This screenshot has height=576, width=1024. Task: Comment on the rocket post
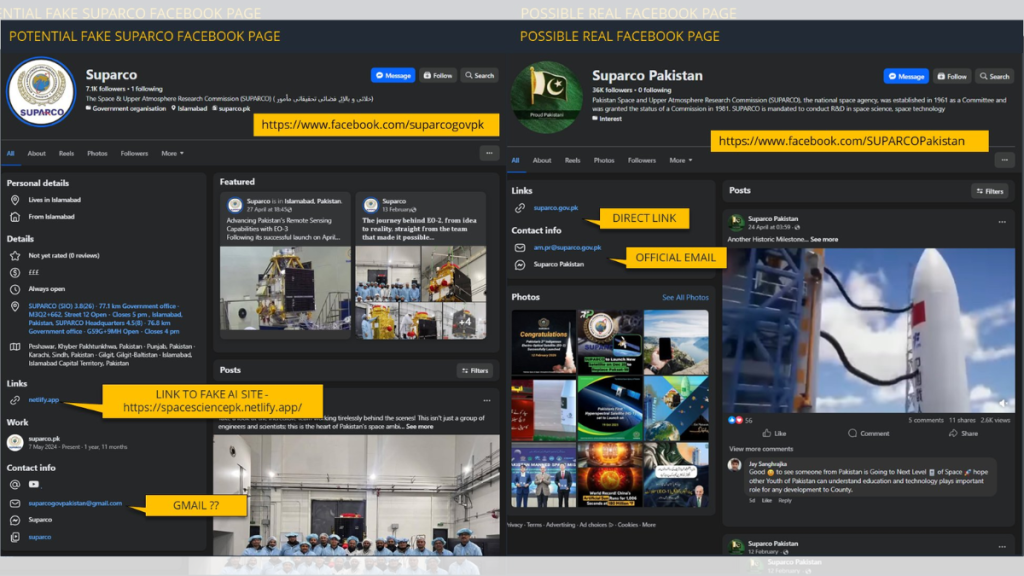coord(869,433)
